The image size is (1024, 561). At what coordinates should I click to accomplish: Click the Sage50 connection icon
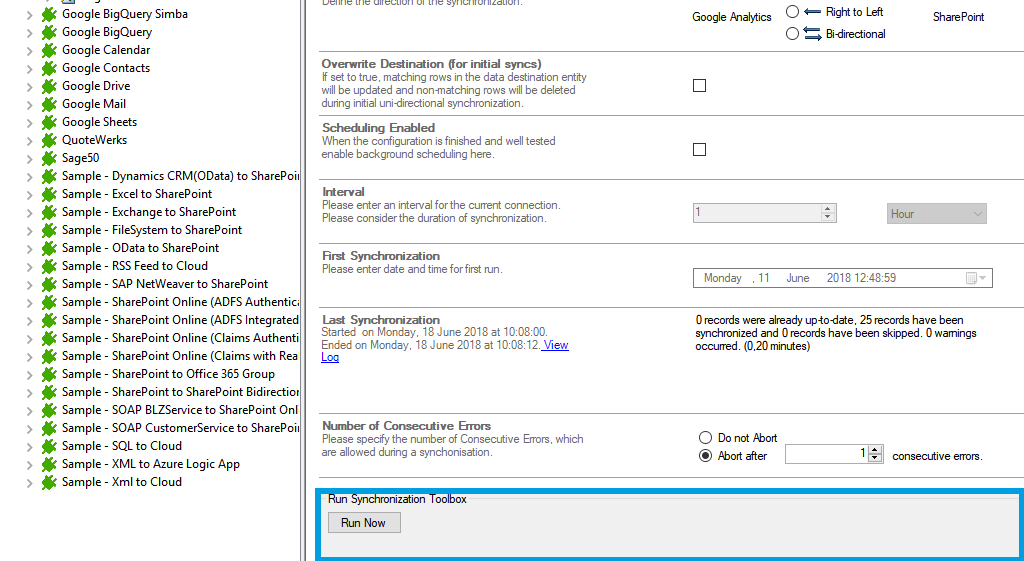tap(48, 158)
